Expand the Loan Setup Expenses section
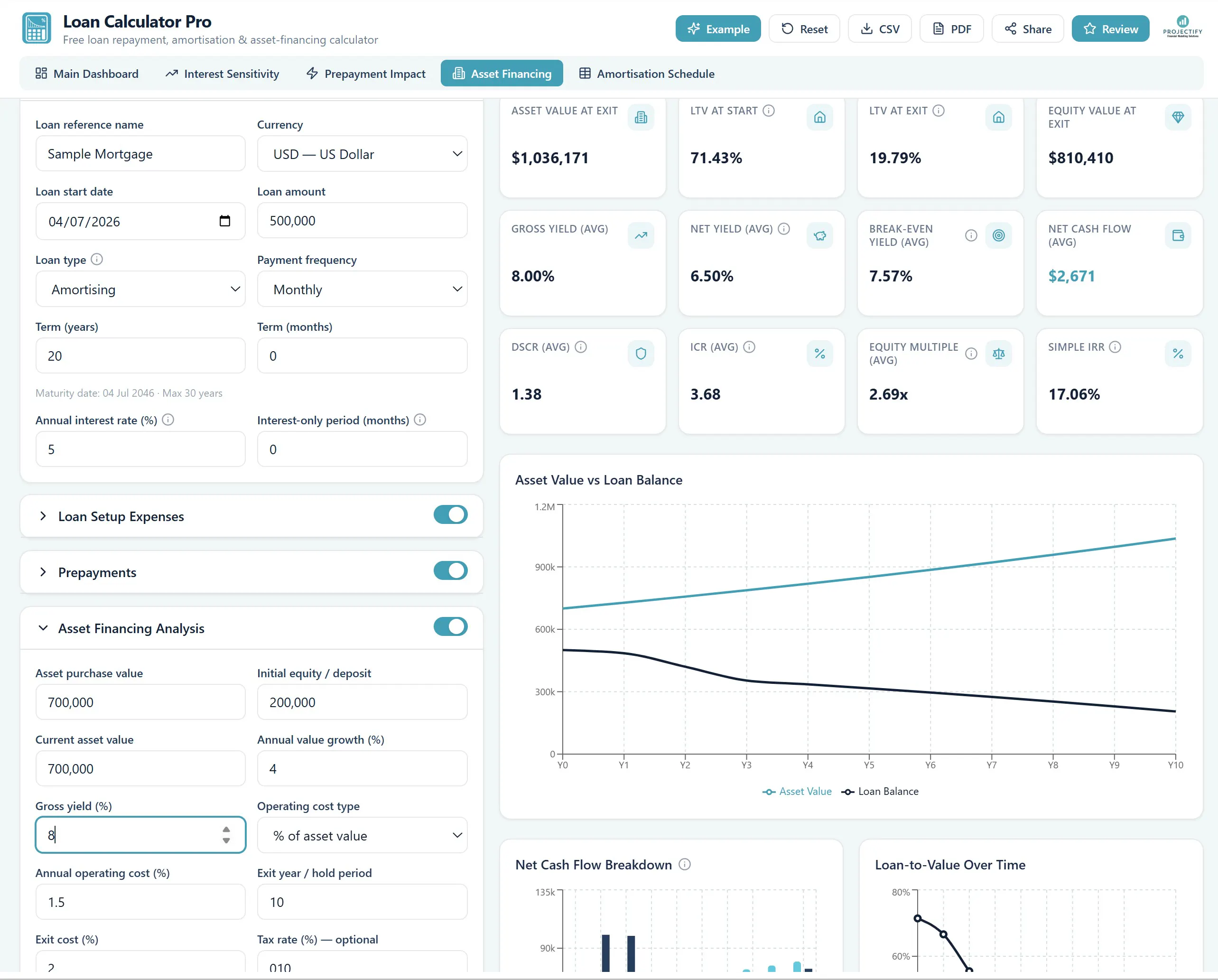Screen dimensions: 1218x980 pyautogui.click(x=43, y=516)
